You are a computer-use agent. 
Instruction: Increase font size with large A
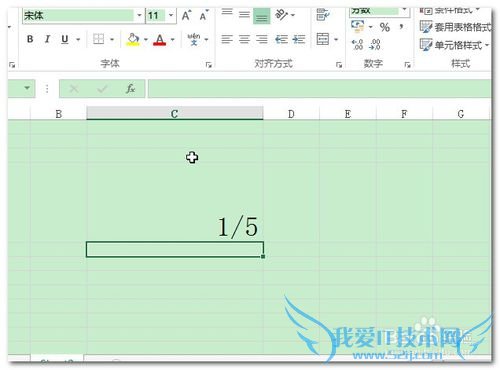(186, 15)
